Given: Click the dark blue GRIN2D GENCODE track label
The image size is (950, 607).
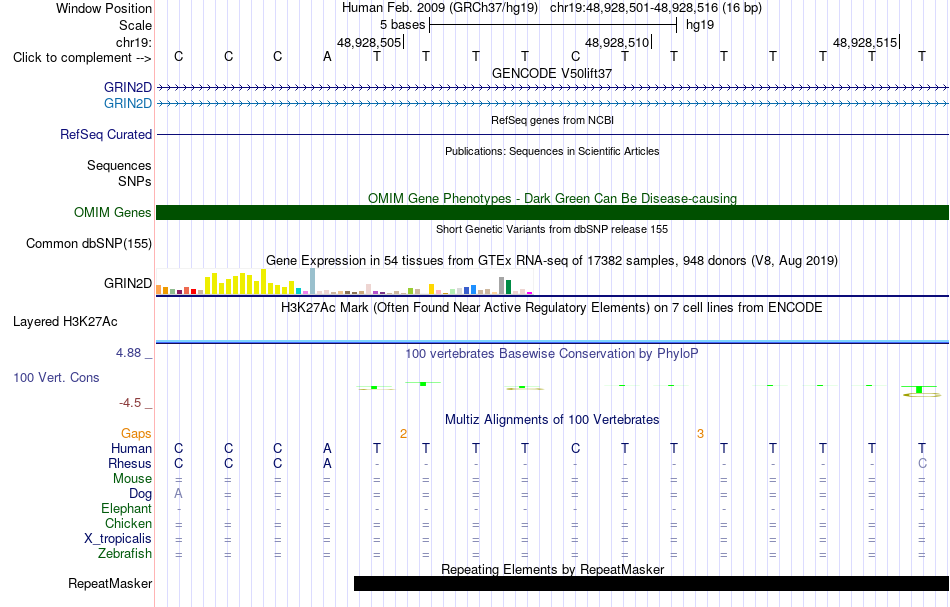Looking at the screenshot, I should (x=128, y=87).
